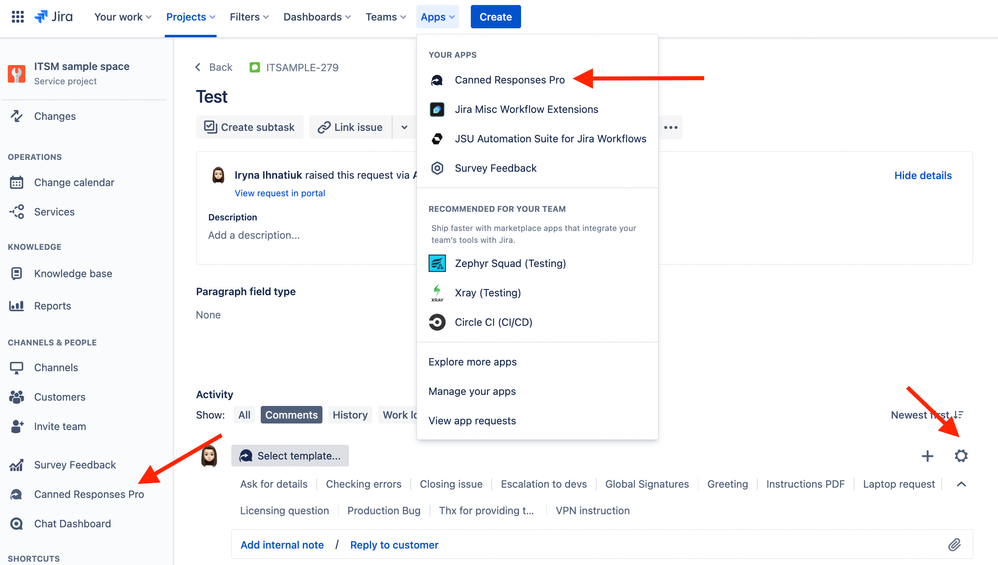This screenshot has height=565, width=998.
Task: Open the Changes sidebar icon
Action: [17, 116]
